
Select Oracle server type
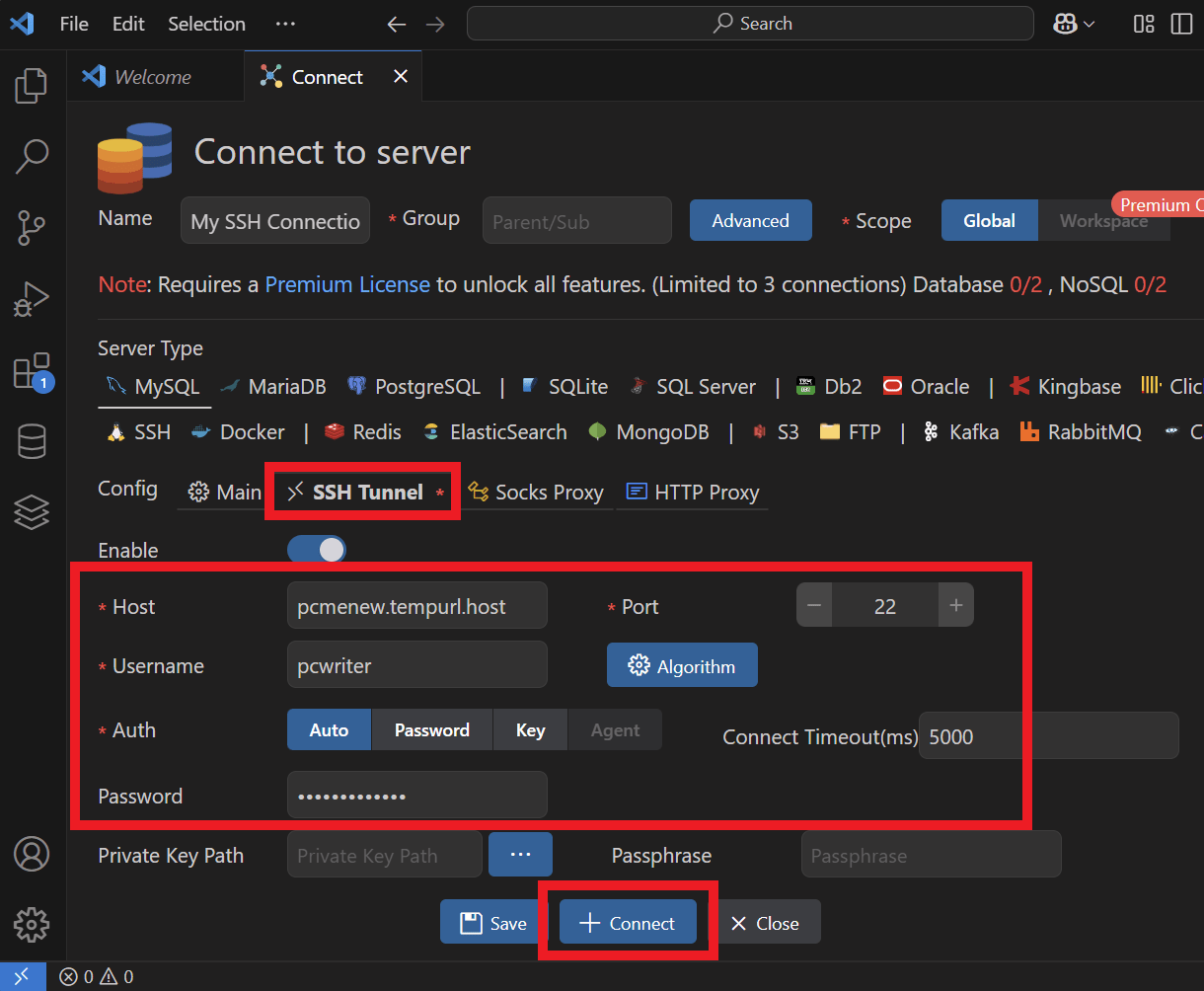pyautogui.click(x=926, y=387)
